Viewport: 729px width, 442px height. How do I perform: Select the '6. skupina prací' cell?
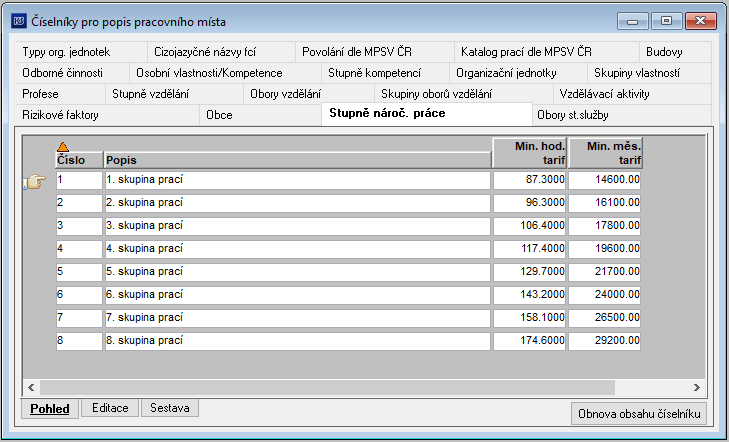coord(298,295)
